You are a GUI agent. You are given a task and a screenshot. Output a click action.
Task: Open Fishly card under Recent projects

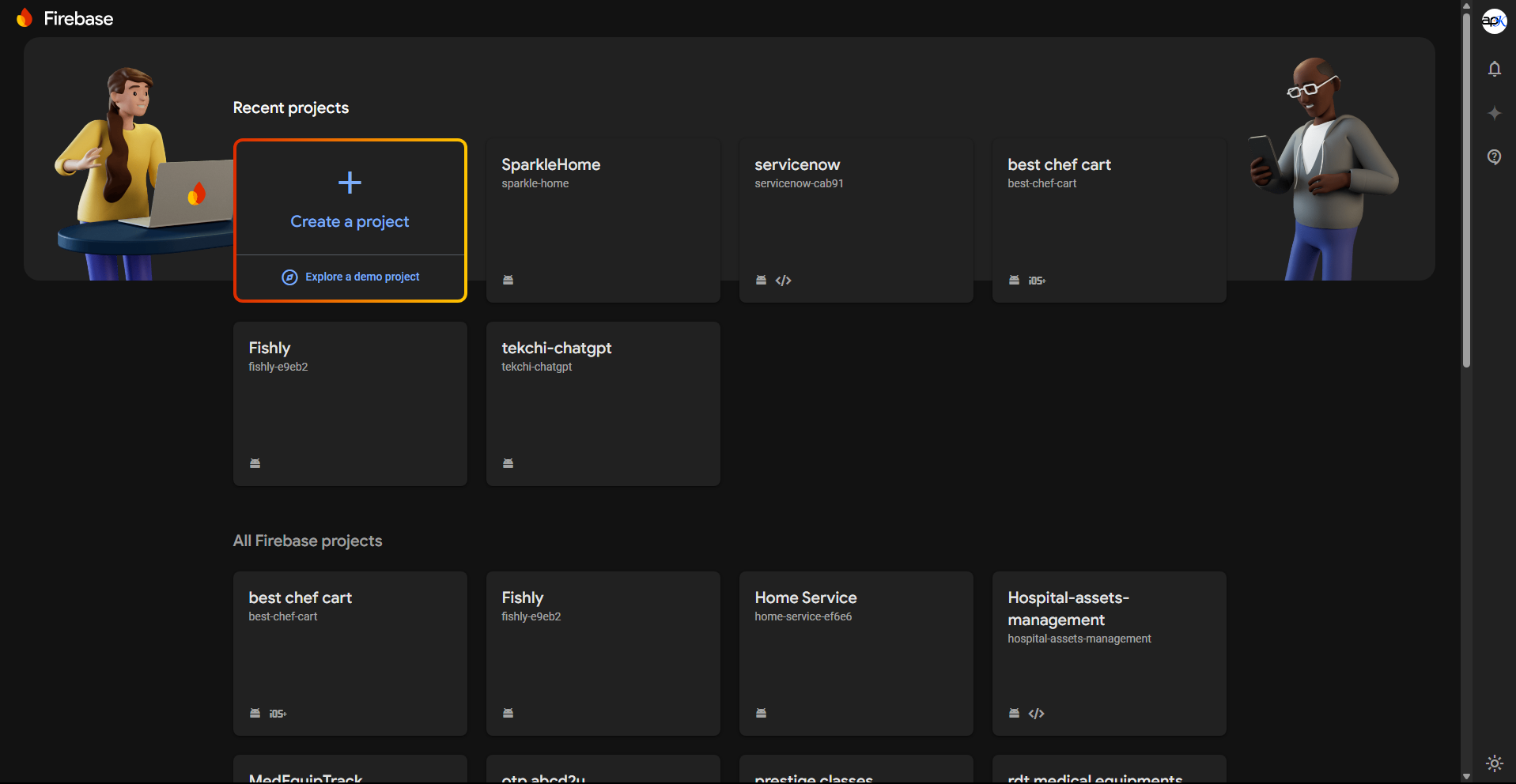(x=350, y=403)
